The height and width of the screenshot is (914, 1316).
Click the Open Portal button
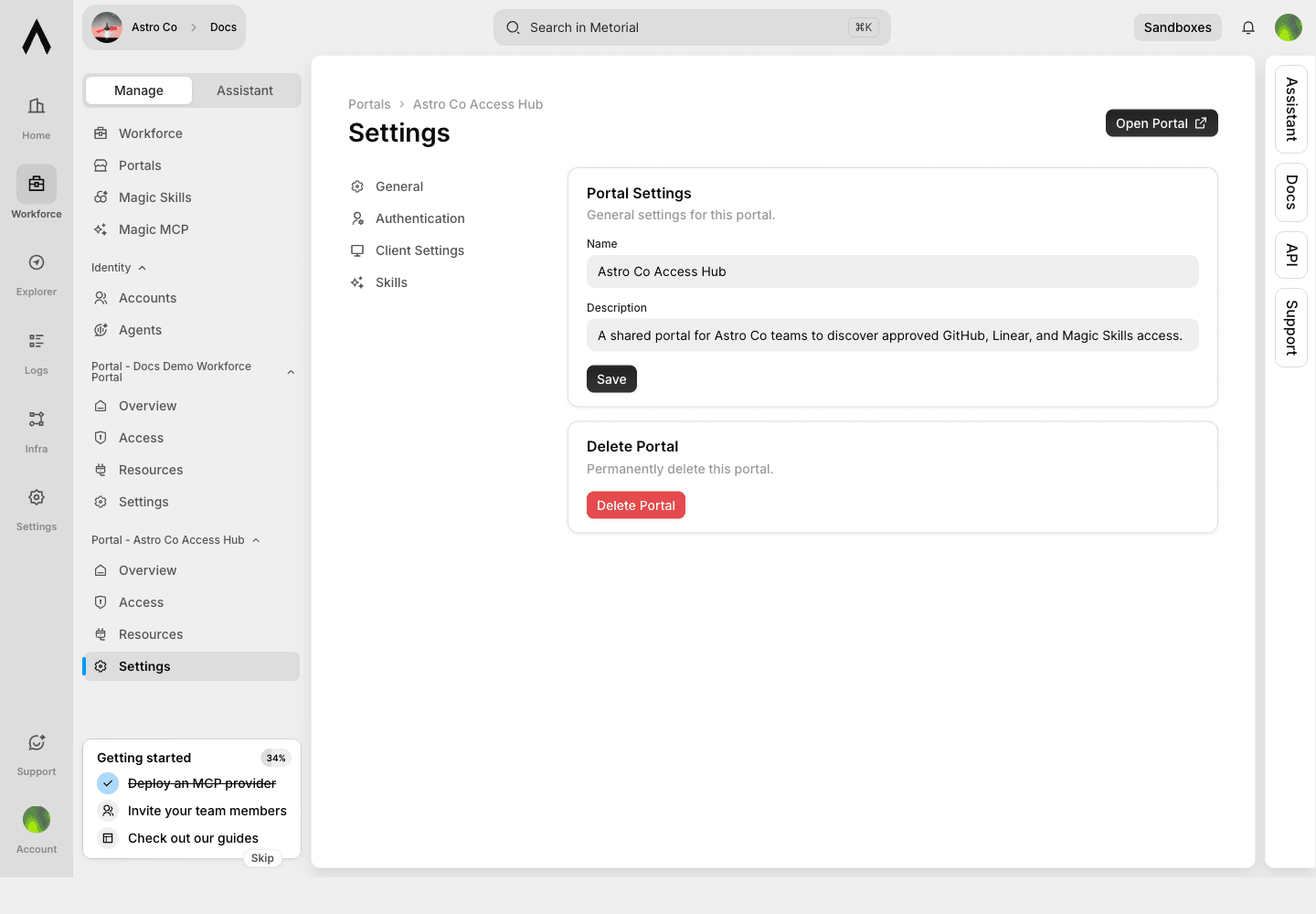(x=1162, y=123)
